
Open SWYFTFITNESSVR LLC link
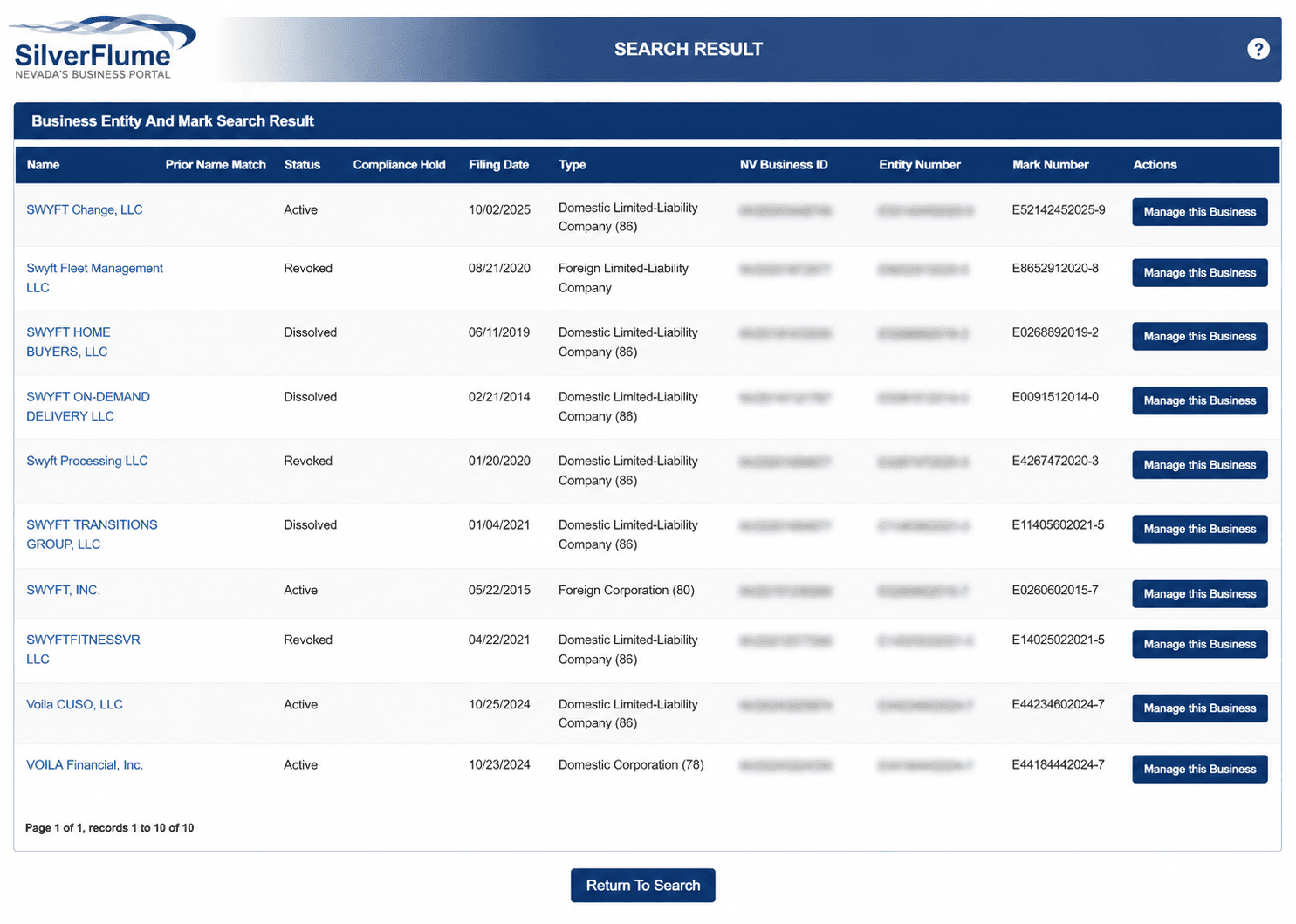point(83,649)
